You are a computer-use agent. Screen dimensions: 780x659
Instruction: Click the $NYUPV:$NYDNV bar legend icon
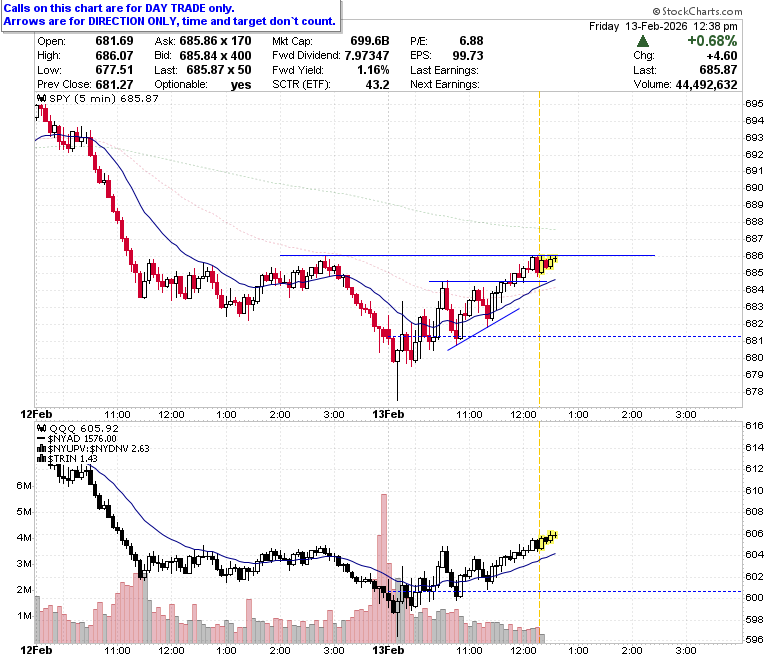(x=42, y=449)
